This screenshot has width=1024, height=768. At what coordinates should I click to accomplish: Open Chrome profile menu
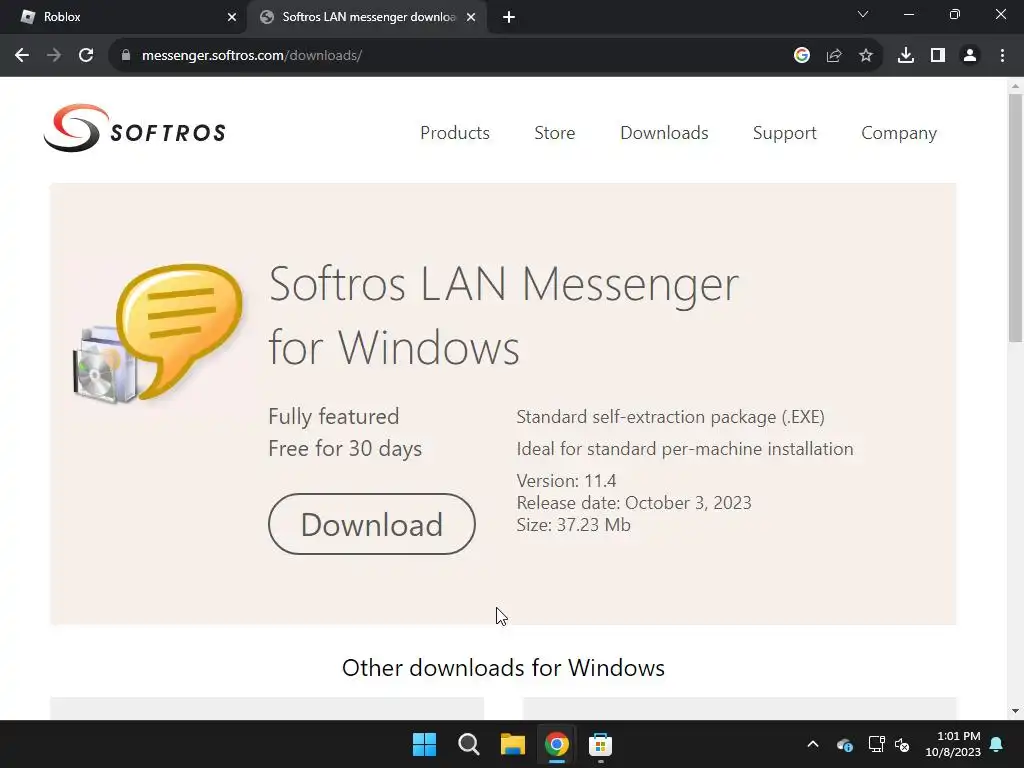click(x=970, y=56)
